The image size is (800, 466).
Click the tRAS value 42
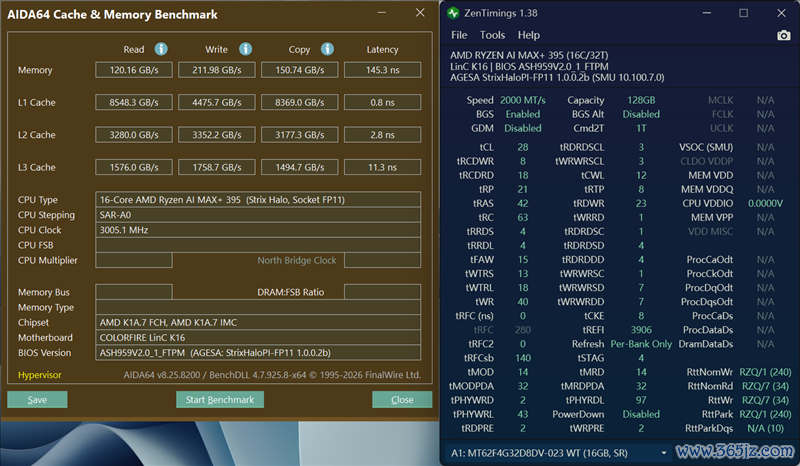click(x=522, y=203)
